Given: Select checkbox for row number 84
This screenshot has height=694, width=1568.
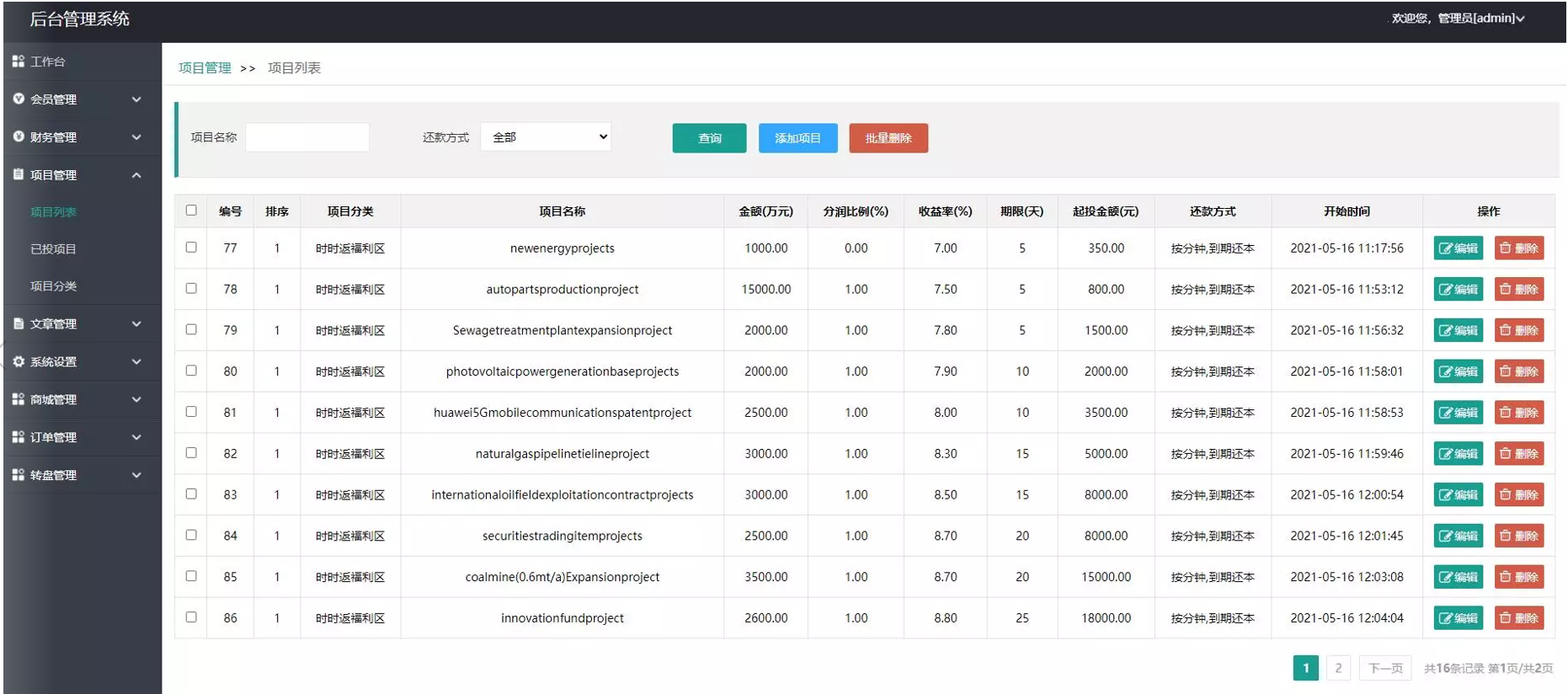Looking at the screenshot, I should point(191,535).
